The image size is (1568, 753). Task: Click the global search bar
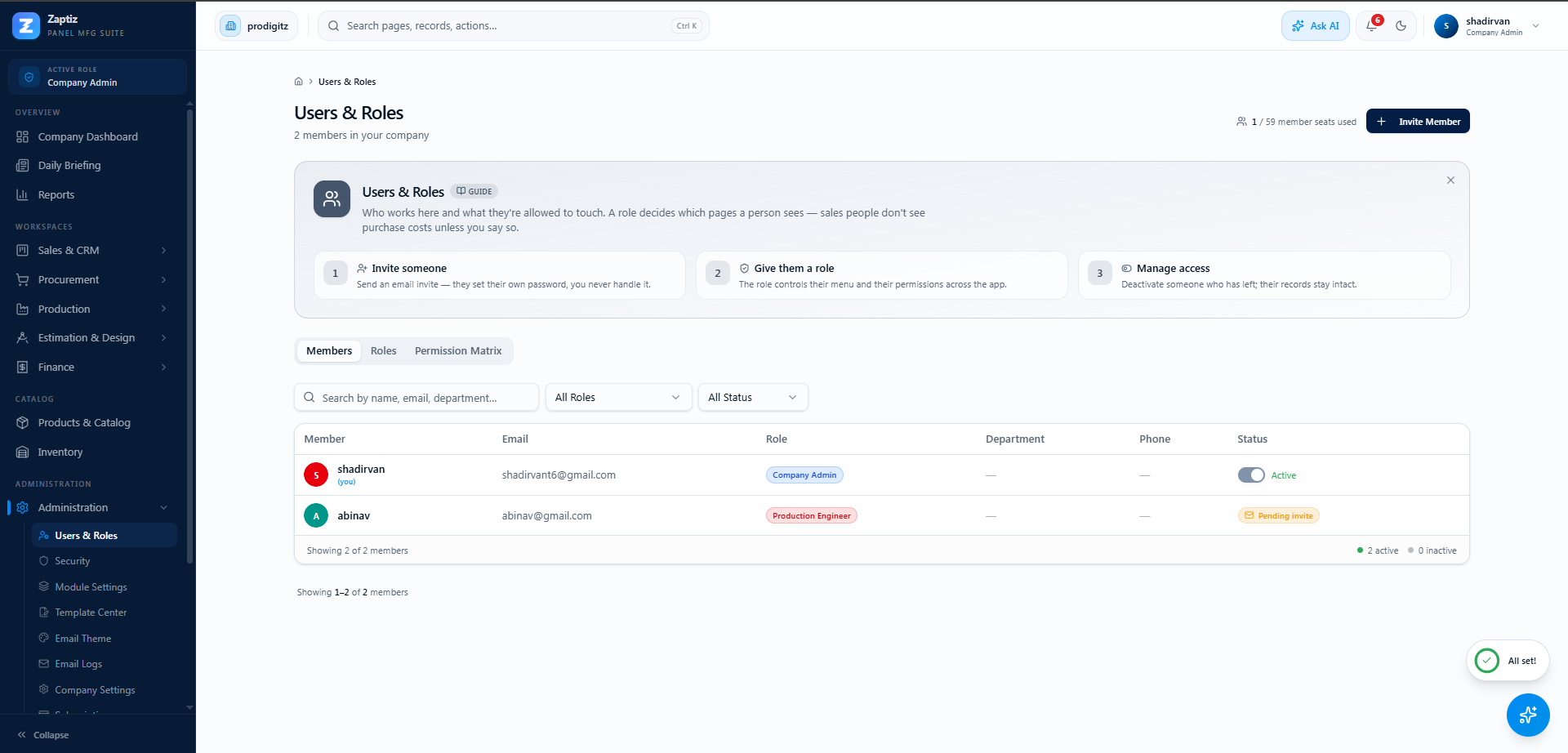[x=513, y=25]
